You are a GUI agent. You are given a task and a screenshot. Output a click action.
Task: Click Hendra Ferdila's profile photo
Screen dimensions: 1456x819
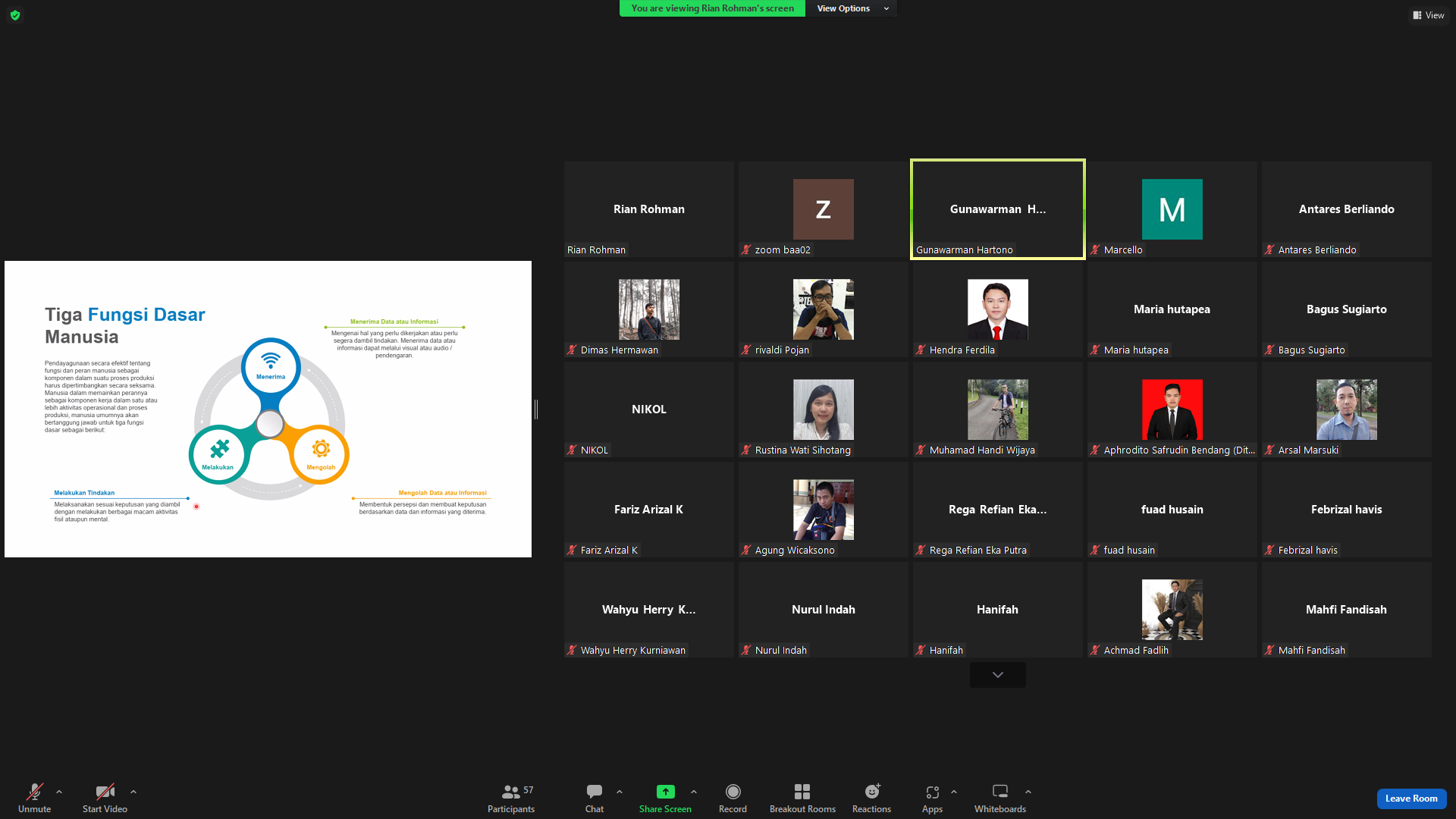click(998, 309)
